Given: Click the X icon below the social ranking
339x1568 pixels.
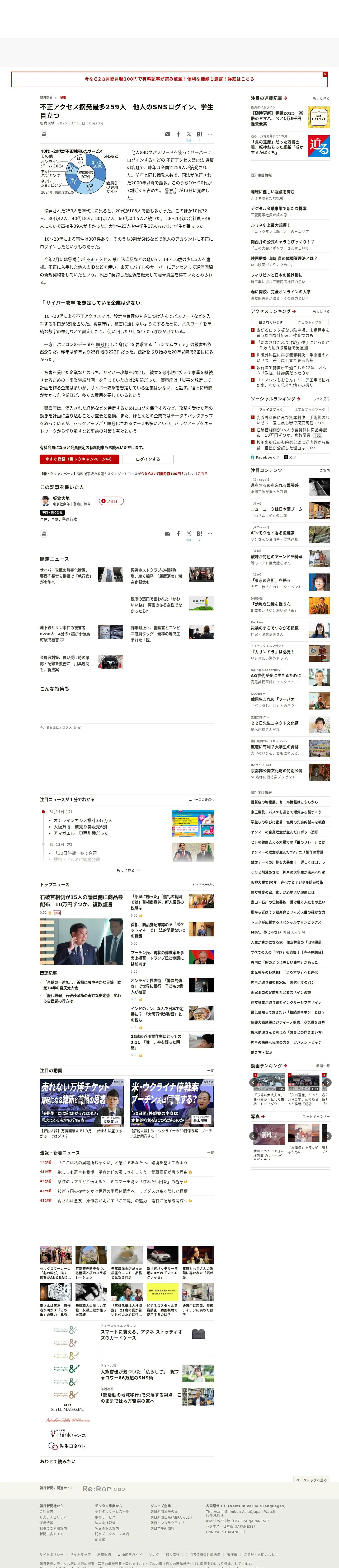Looking at the screenshot, I should pos(286,457).
